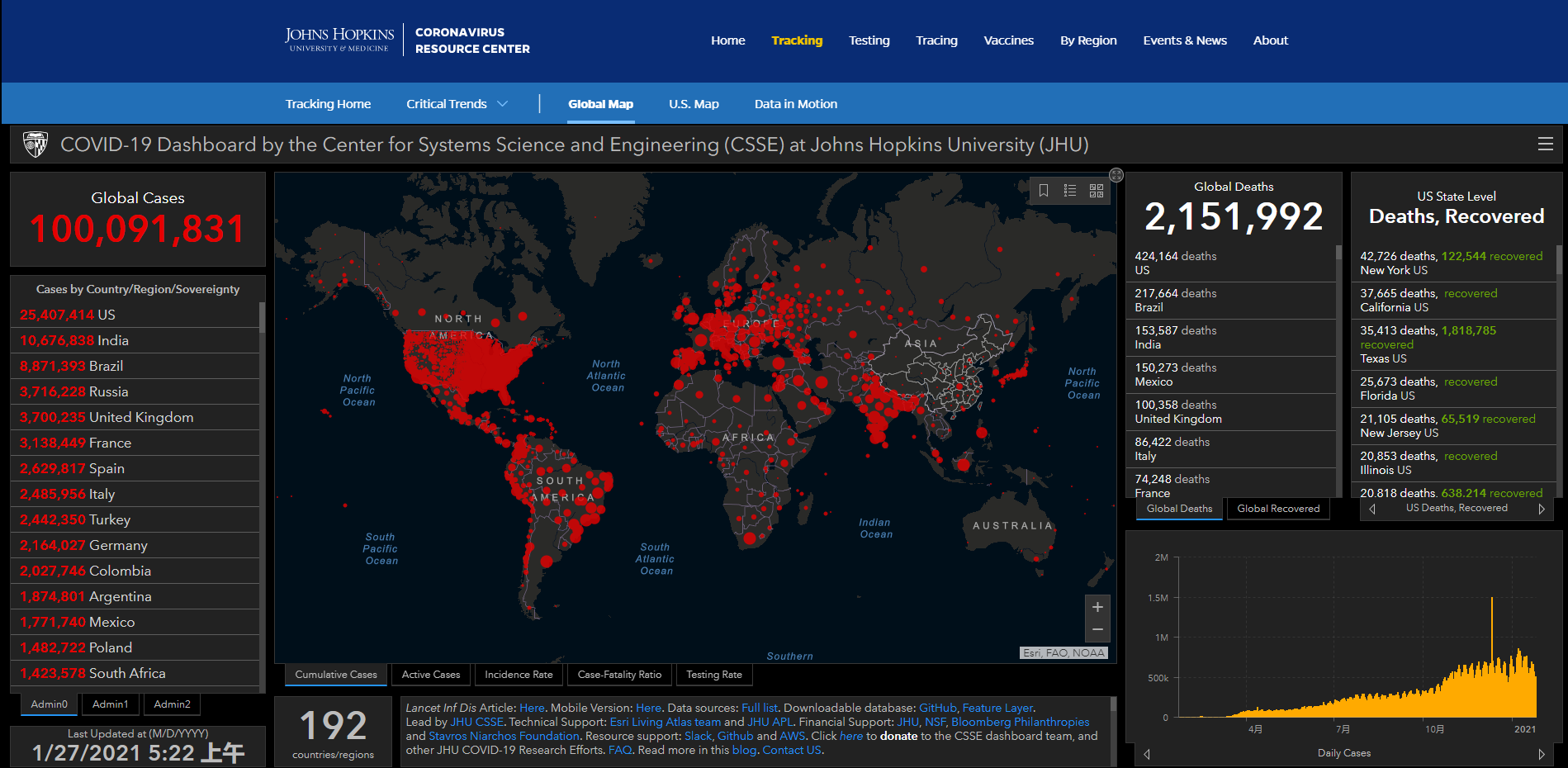Viewport: 1568px width, 768px height.
Task: Click the Johns Hopkins University & Medicine logo
Action: (x=339, y=40)
